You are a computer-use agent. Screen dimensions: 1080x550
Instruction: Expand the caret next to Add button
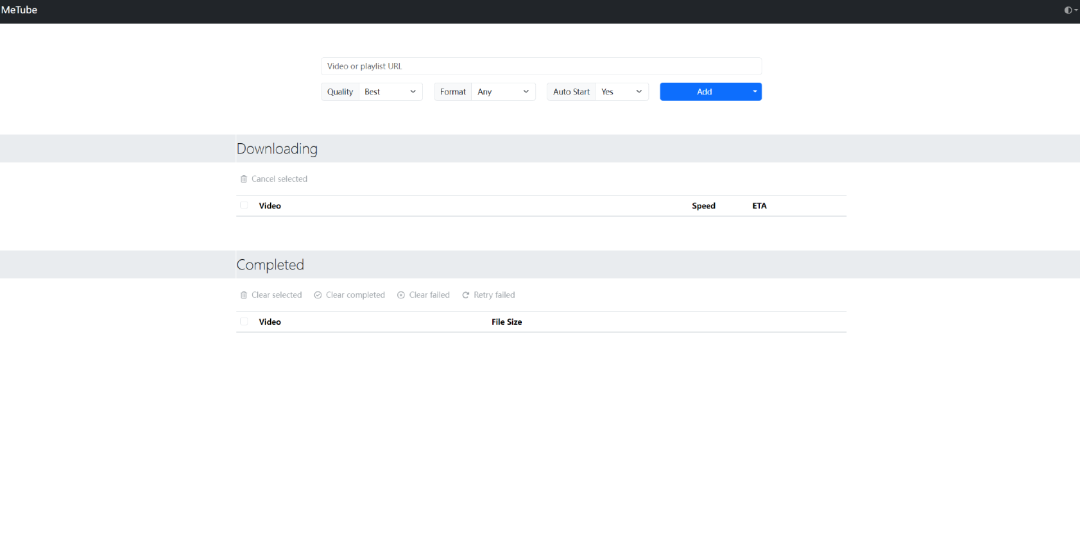pyautogui.click(x=755, y=92)
